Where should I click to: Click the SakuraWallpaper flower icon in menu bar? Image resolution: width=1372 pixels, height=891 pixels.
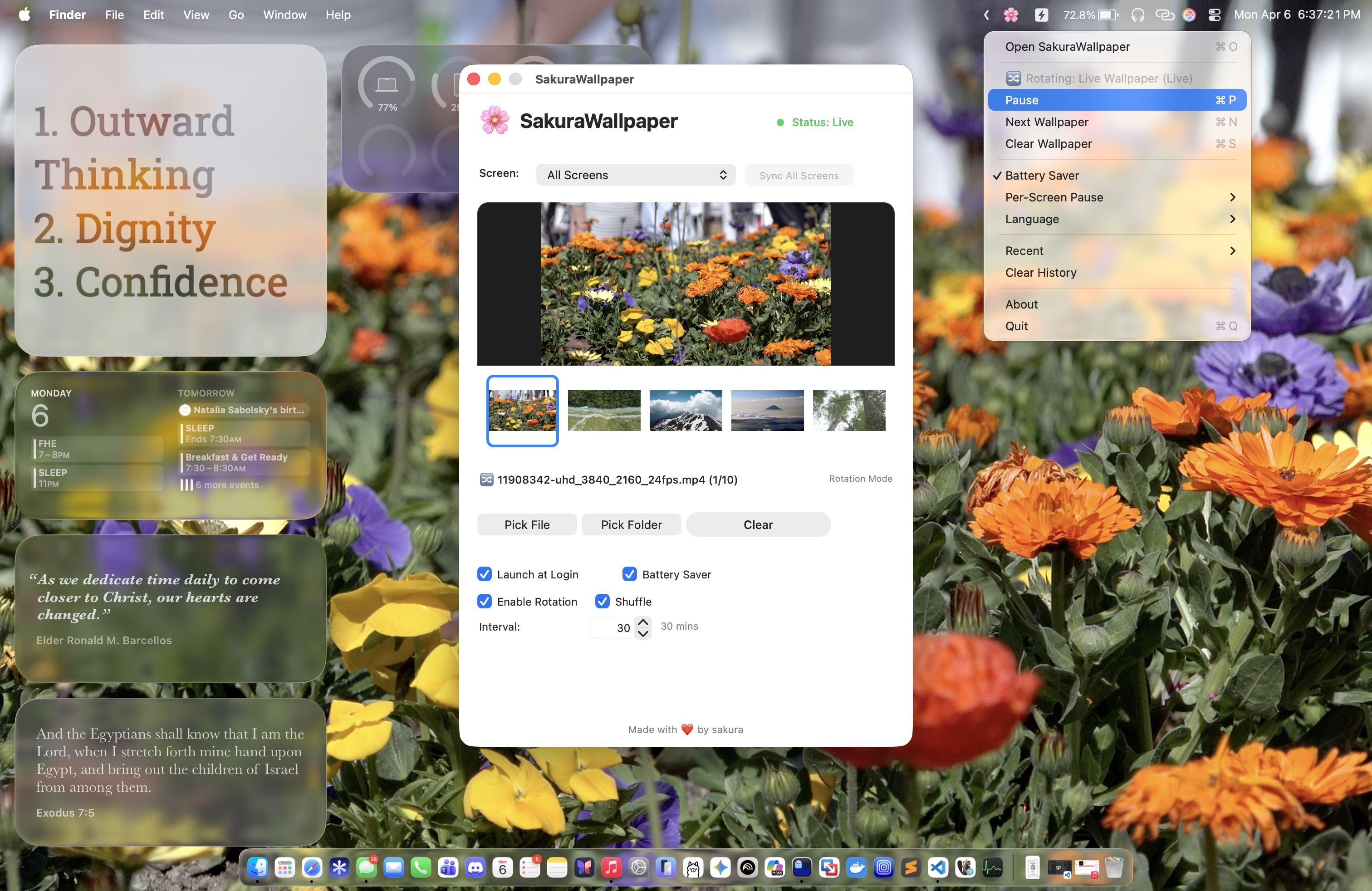pyautogui.click(x=1010, y=15)
